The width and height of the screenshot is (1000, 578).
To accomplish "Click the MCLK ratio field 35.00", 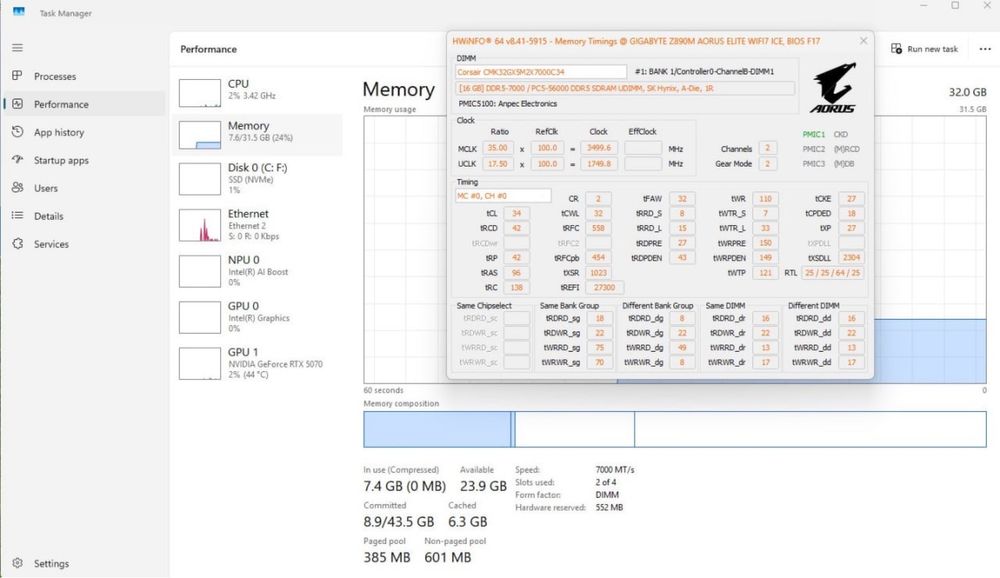I will pyautogui.click(x=497, y=148).
